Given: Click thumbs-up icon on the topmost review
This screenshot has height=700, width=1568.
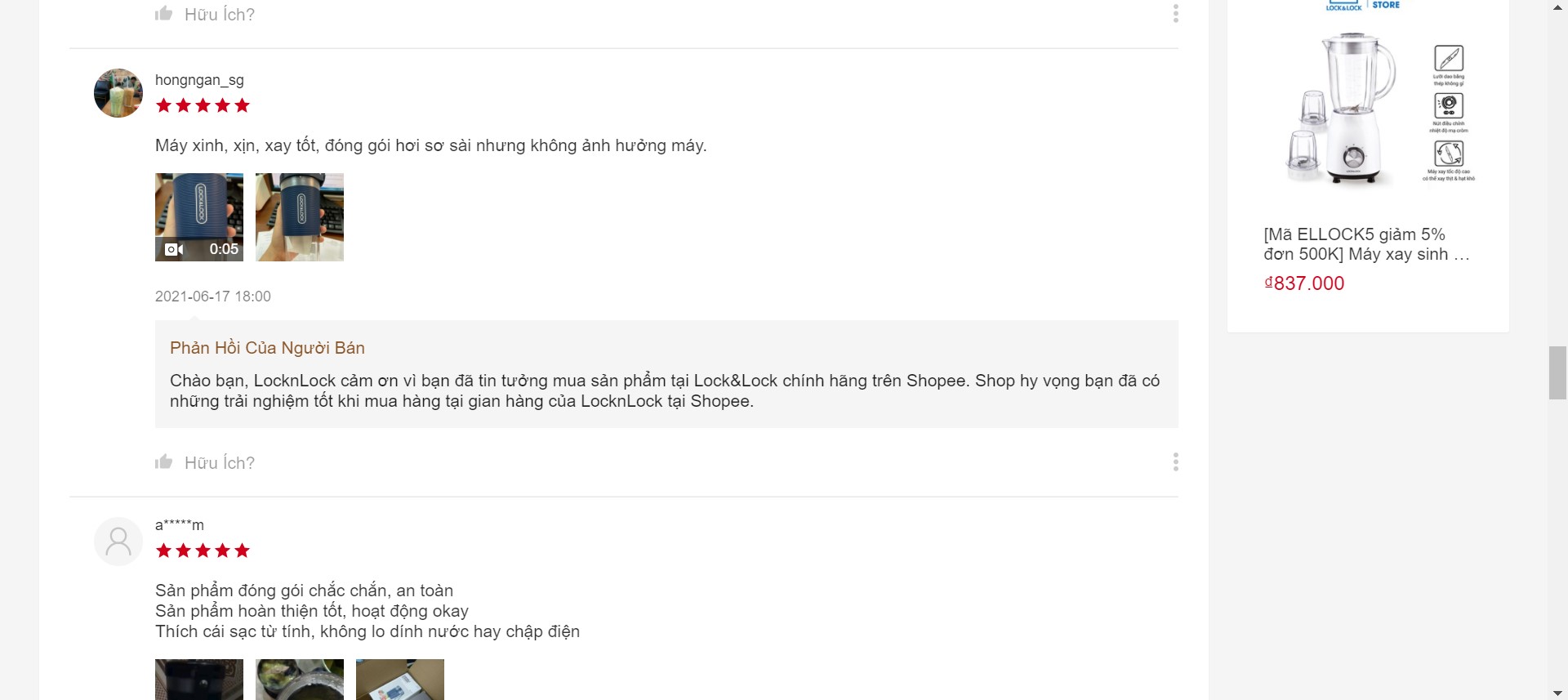Looking at the screenshot, I should tap(164, 14).
